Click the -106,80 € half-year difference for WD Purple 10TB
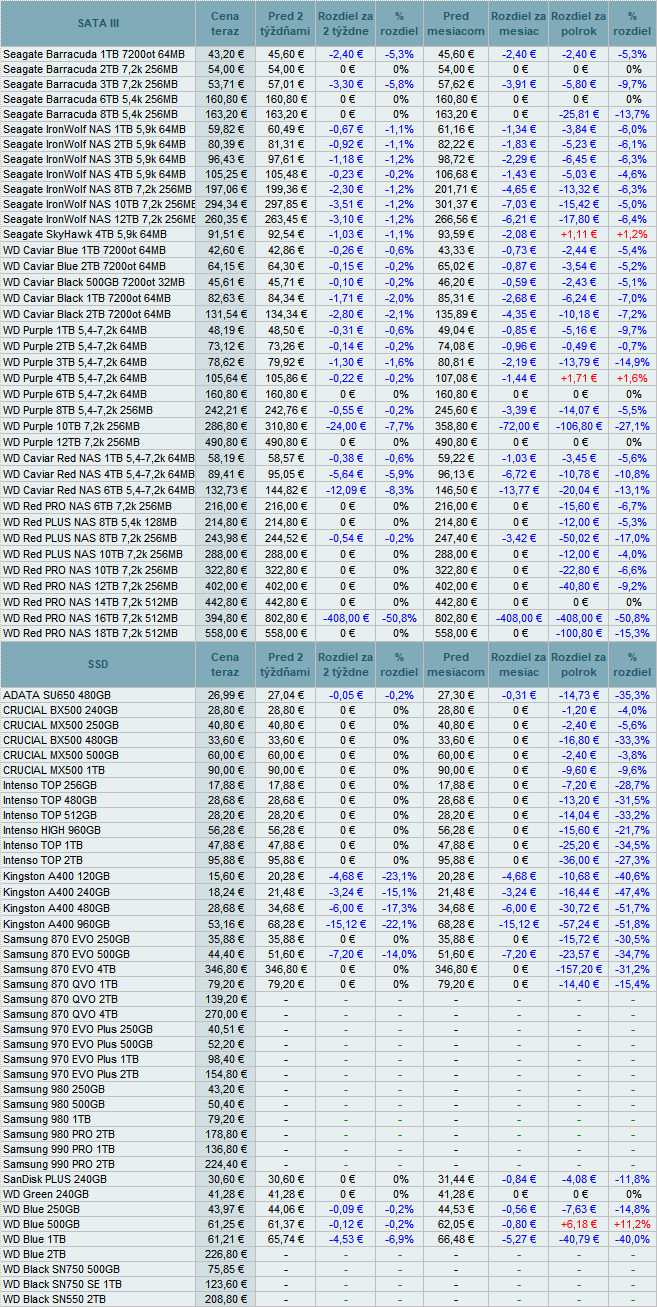The height and width of the screenshot is (1307, 657). [578, 425]
